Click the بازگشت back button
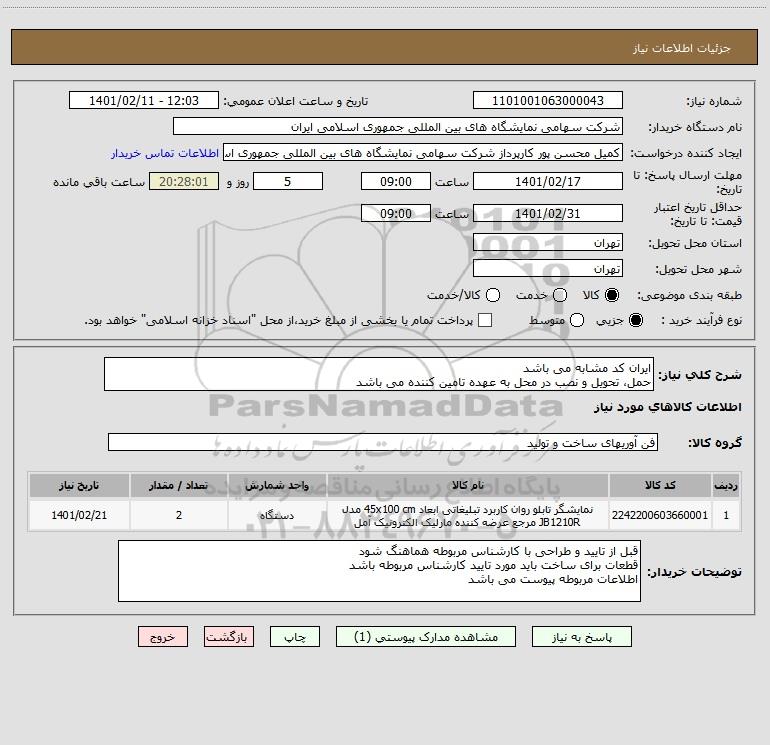Viewport: 770px width, 745px height. tap(229, 637)
